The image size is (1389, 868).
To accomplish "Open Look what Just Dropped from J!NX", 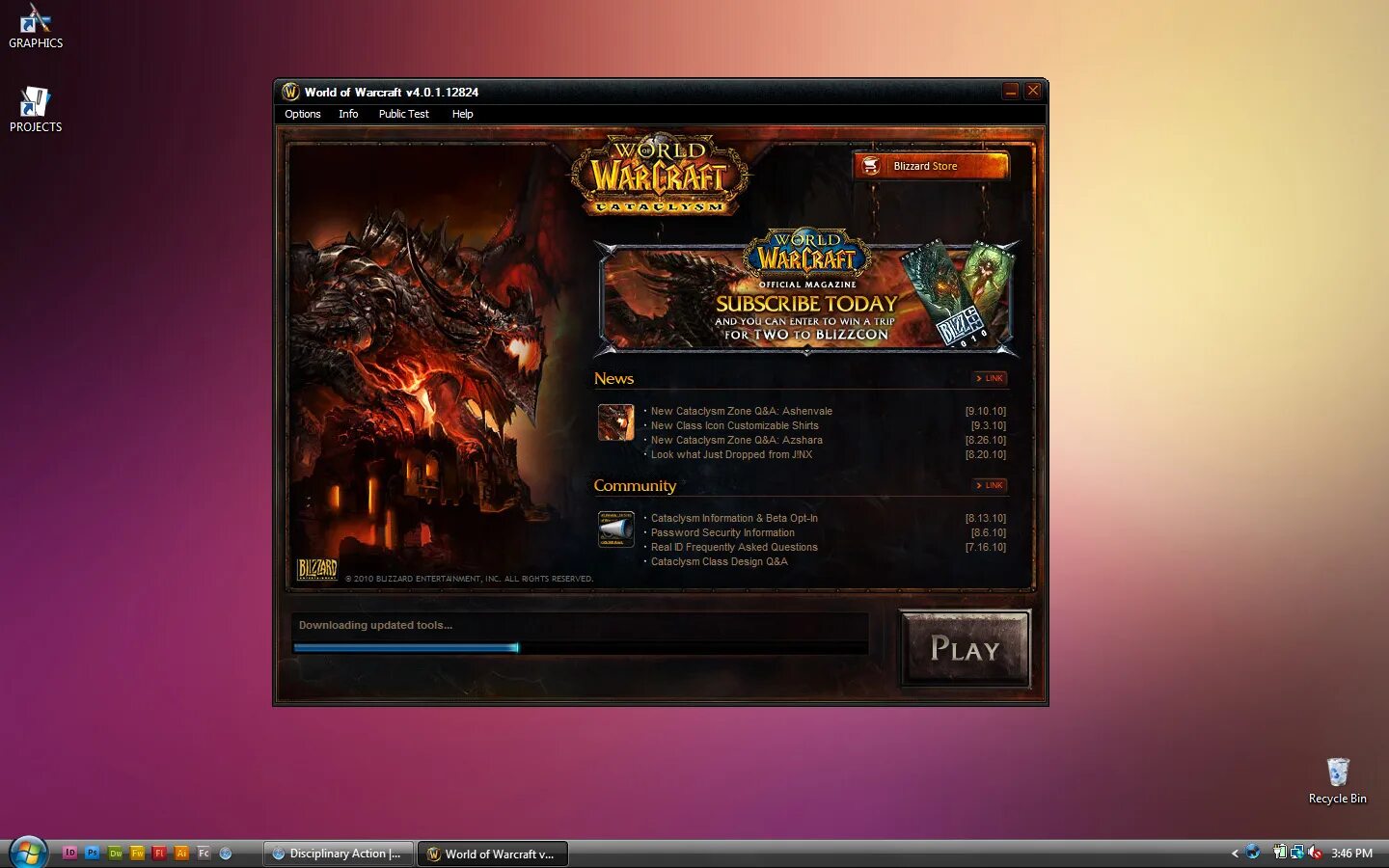I will (731, 454).
